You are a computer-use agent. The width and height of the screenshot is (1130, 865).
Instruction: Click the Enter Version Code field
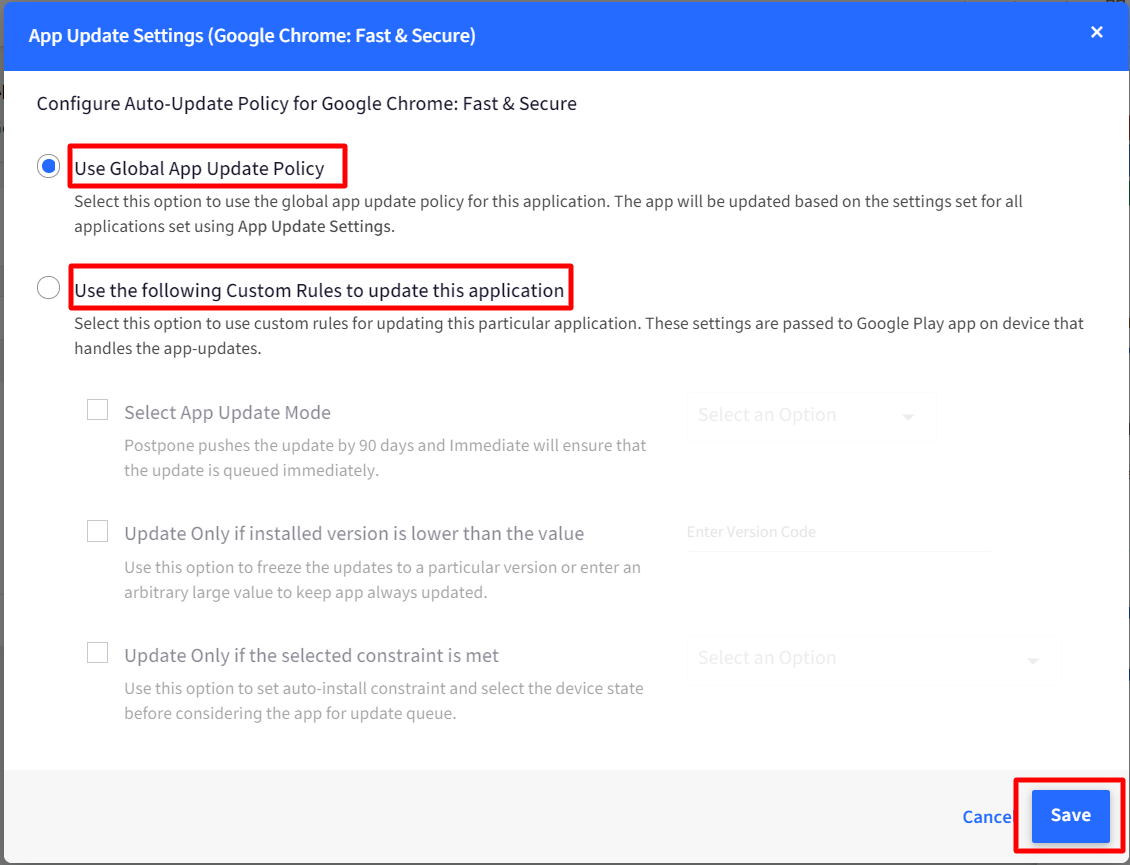click(x=839, y=533)
